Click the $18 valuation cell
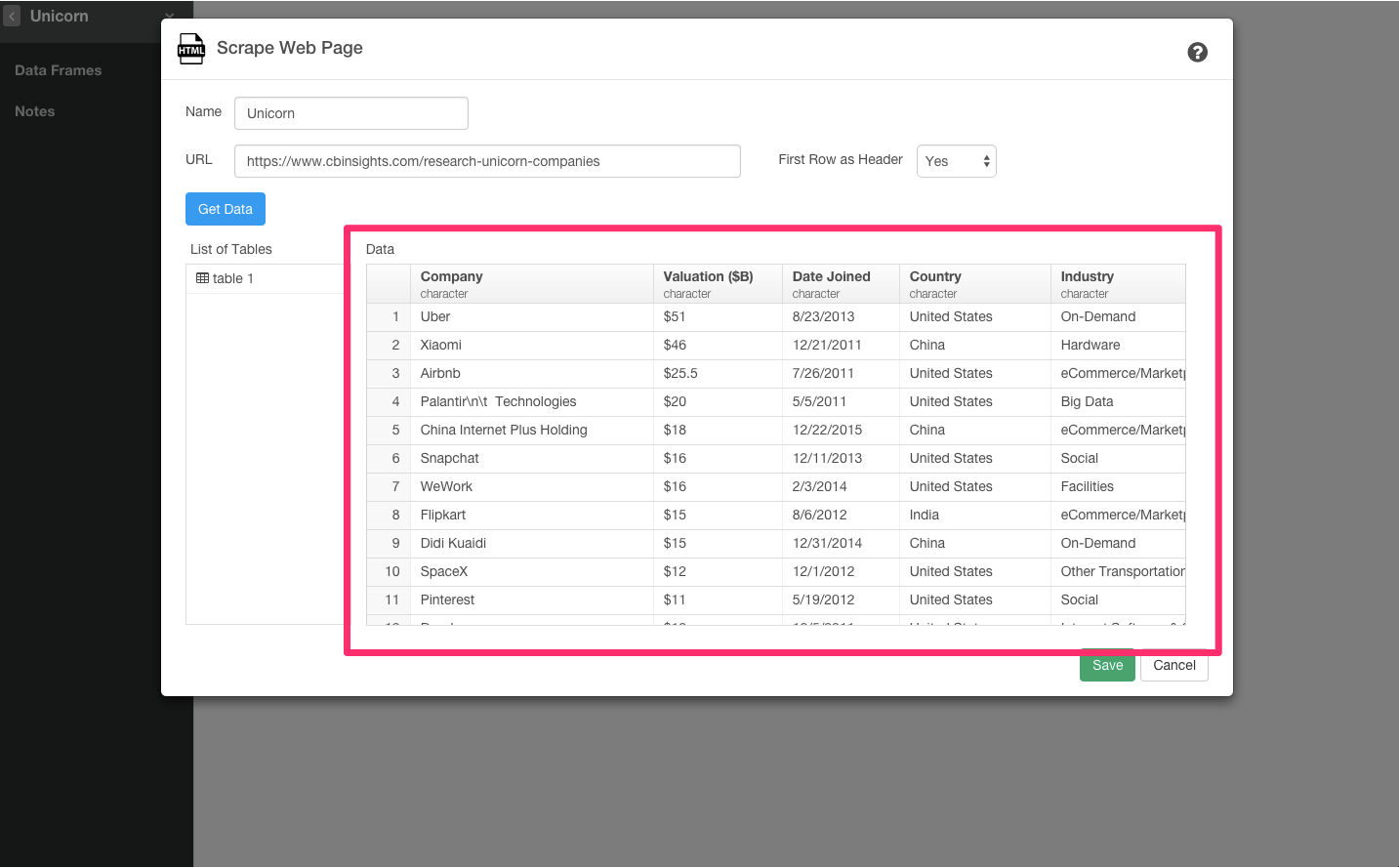This screenshot has width=1399, height=868. 718,430
